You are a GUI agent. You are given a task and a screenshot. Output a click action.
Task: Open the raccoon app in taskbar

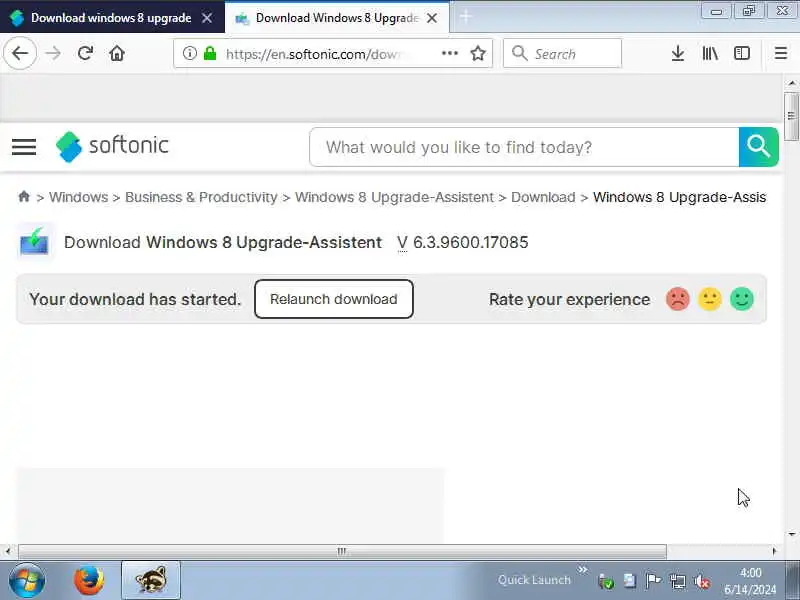[151, 581]
